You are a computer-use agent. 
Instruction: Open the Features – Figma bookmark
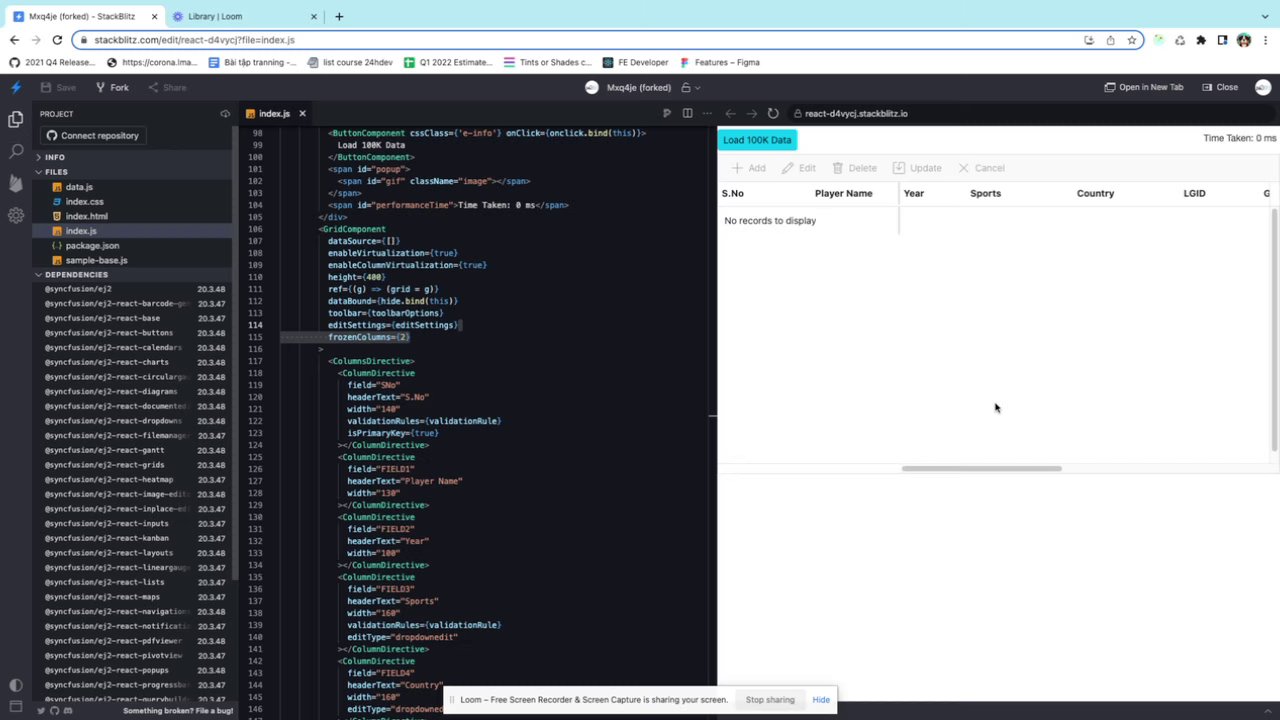719,62
